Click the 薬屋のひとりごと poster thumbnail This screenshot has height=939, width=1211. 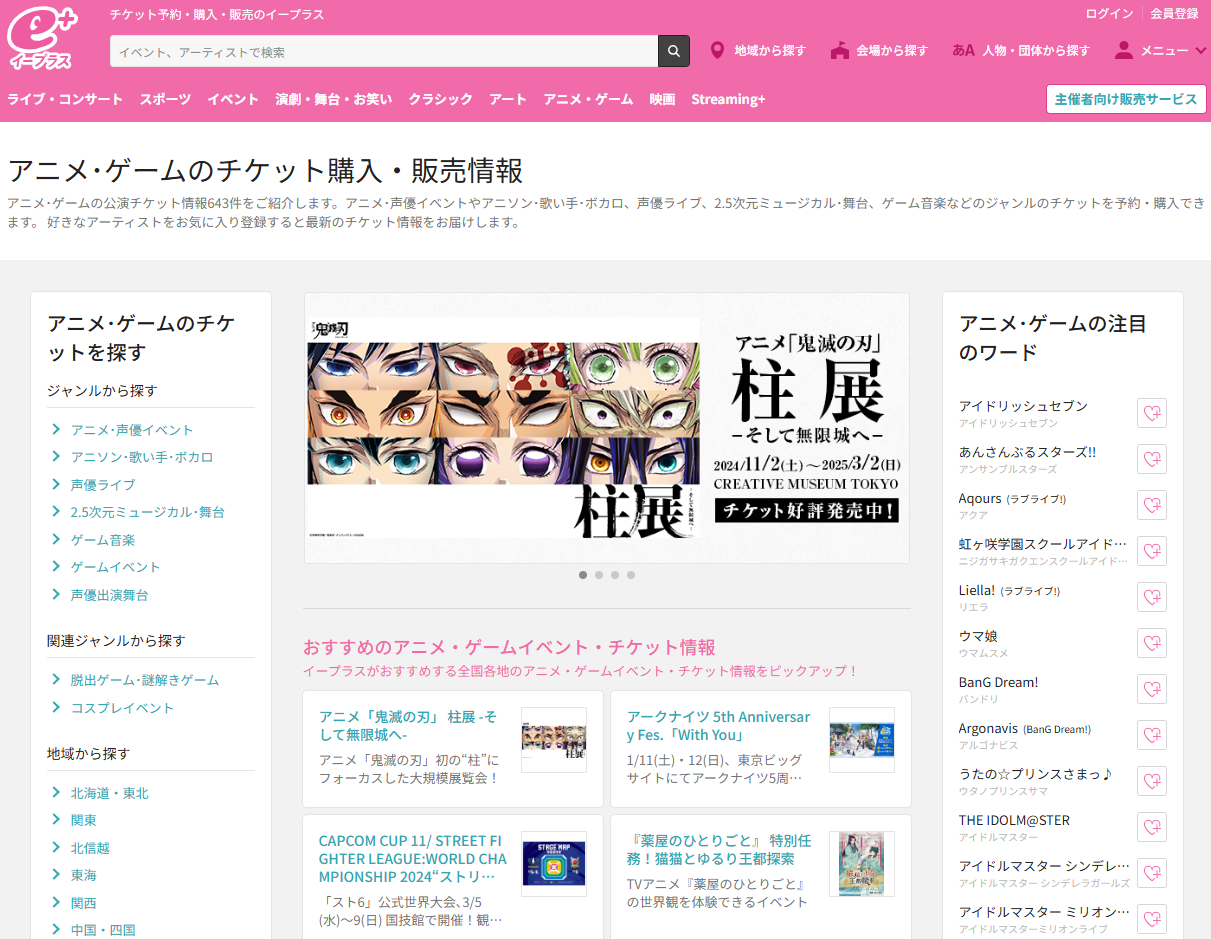862,864
